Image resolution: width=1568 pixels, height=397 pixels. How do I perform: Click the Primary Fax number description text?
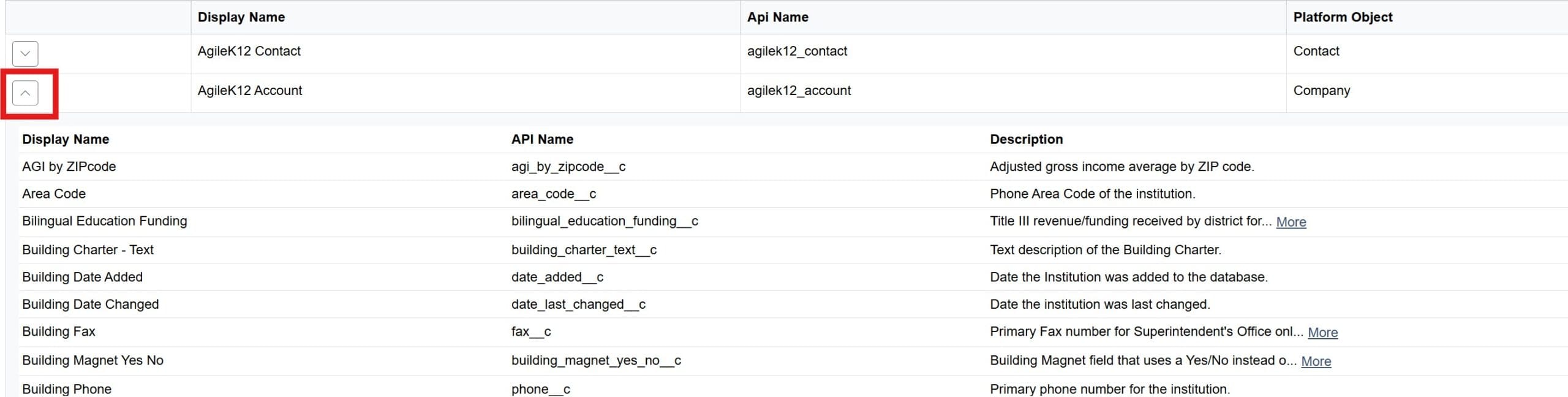click(x=1146, y=331)
